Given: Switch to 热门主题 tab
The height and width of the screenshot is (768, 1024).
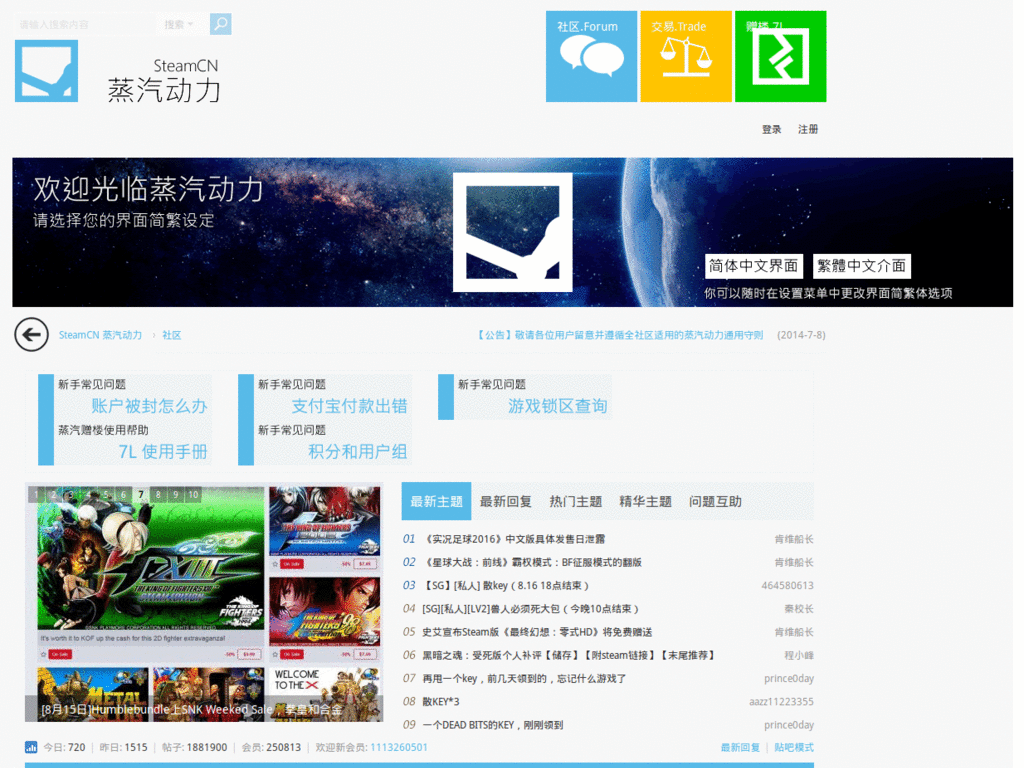Looking at the screenshot, I should [575, 502].
